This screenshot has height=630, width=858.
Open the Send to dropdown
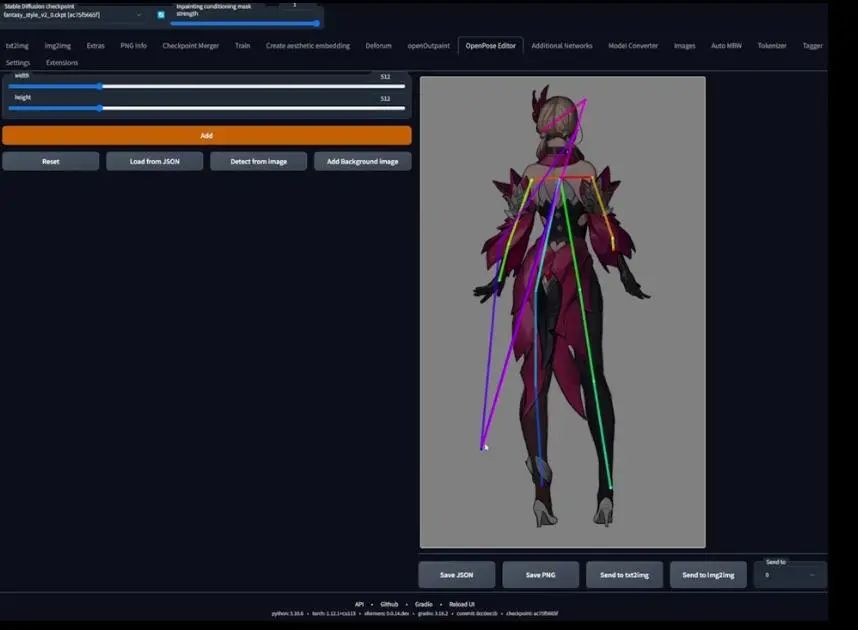790,575
